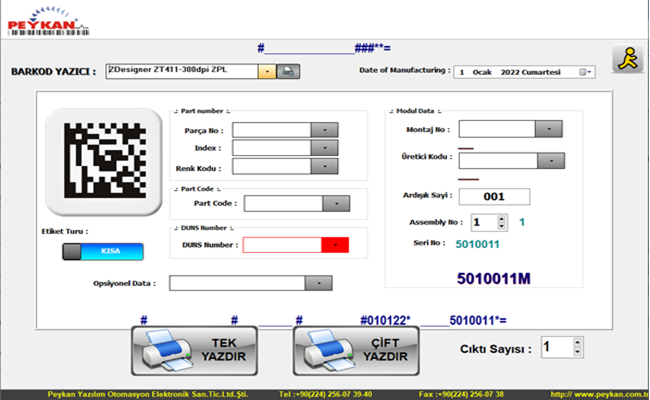Screen dimensions: 650x400
Task: Expand the Üretici Kodu dropdown
Action: pos(551,161)
